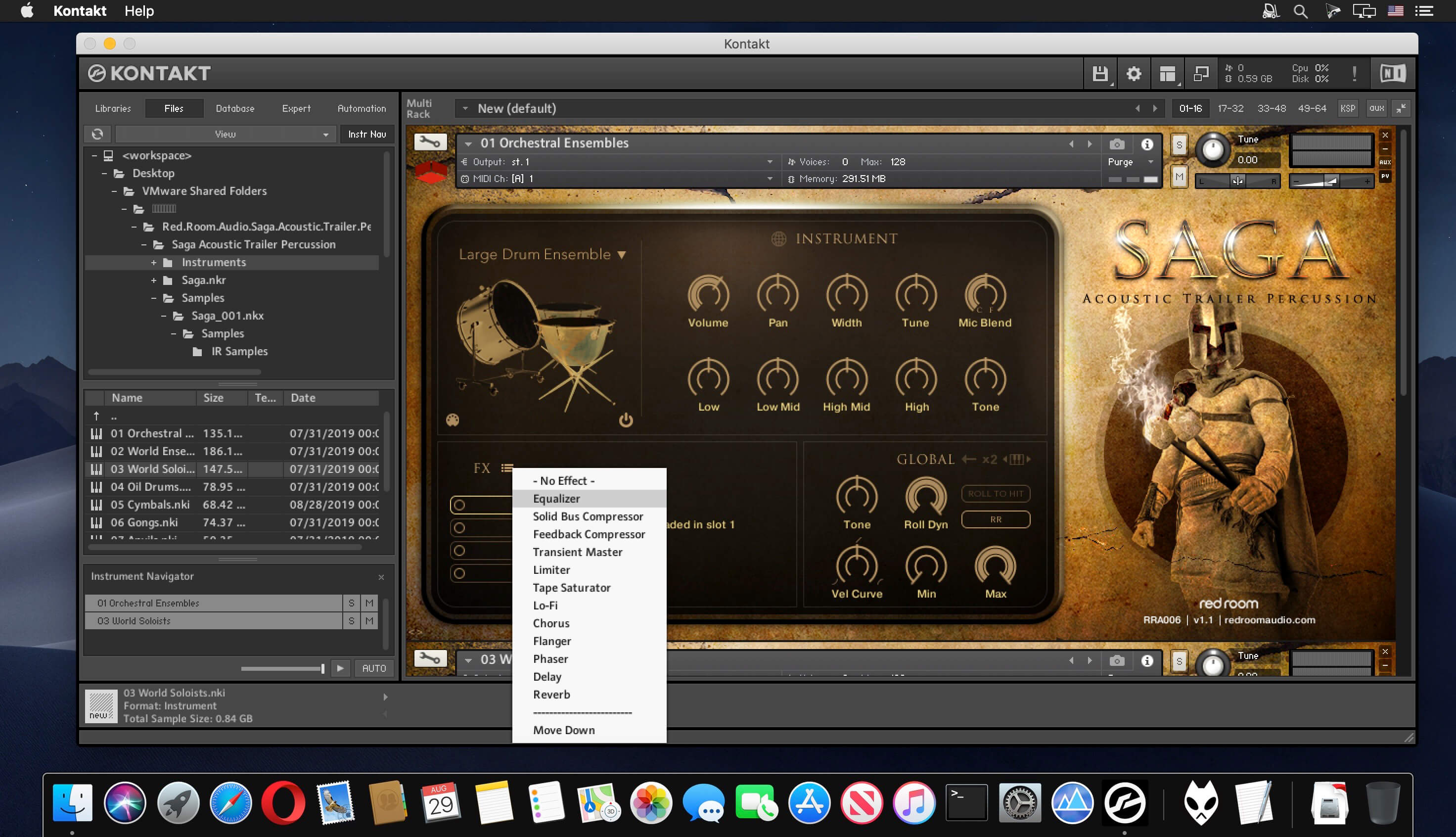Expand the Saga.nkr tree item
The image size is (1456, 837).
tap(153, 280)
